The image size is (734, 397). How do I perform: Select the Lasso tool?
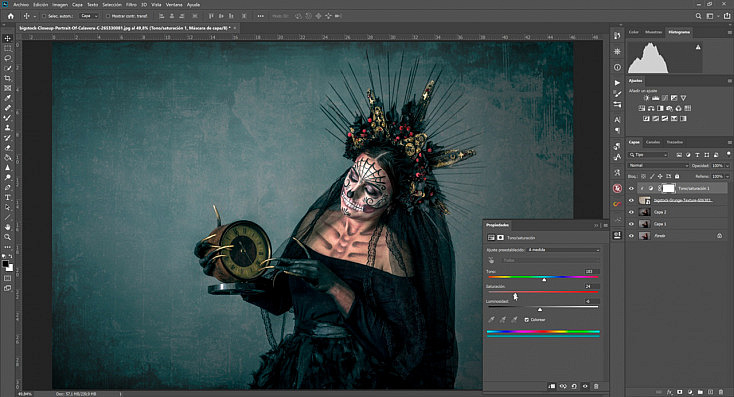tap(7, 58)
